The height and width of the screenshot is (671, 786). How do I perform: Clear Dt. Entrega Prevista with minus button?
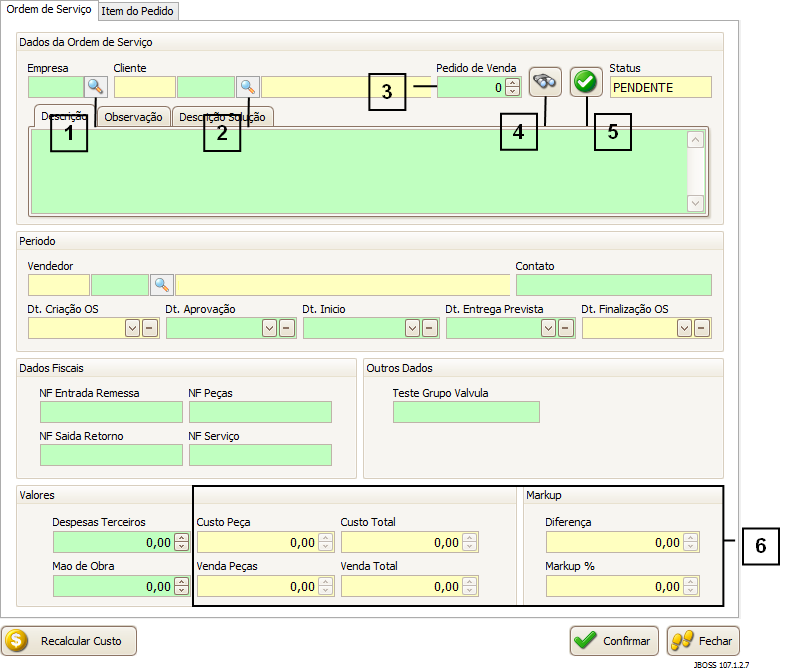[565, 328]
